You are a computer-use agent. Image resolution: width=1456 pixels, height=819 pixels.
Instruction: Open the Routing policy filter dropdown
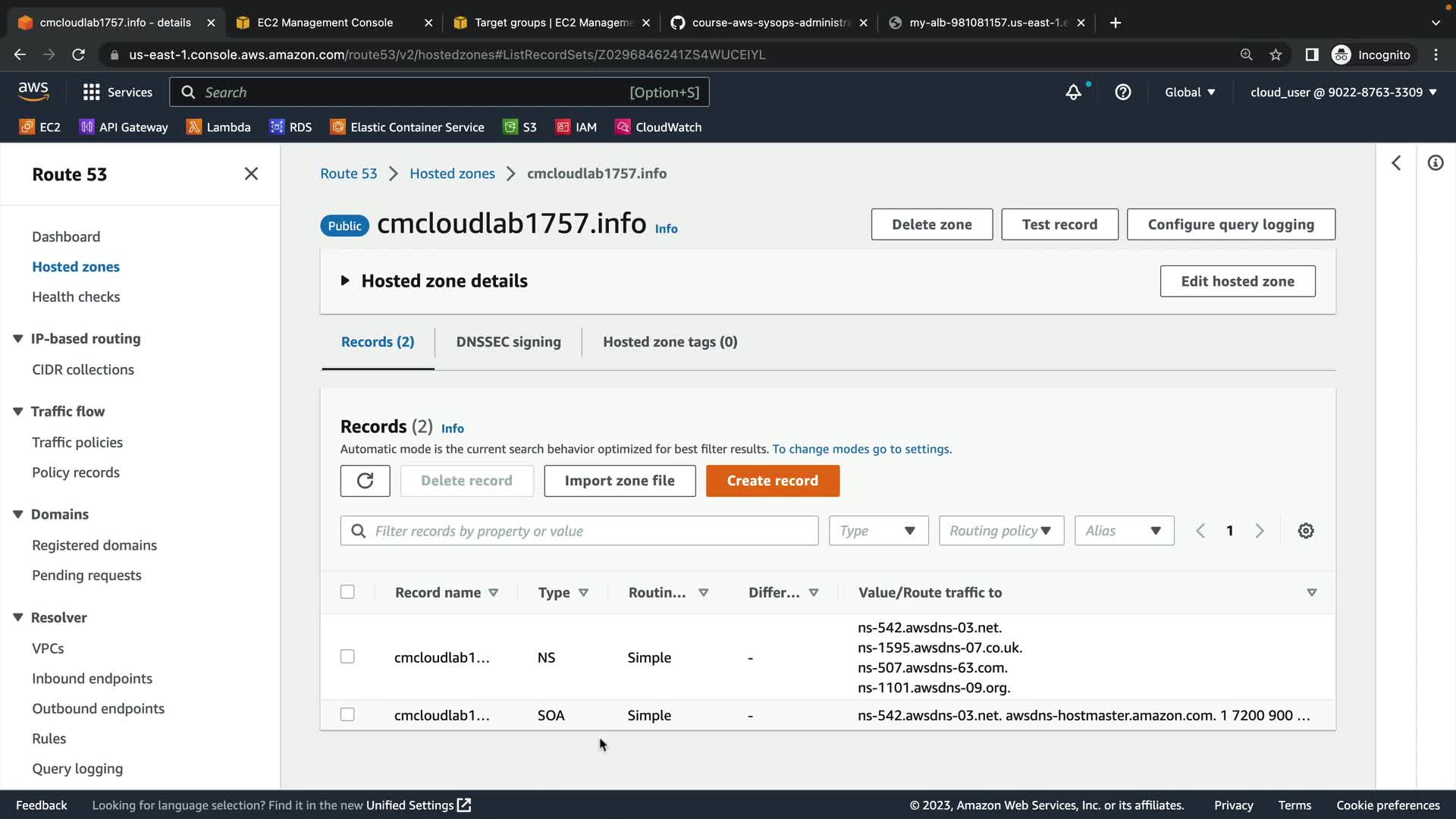pyautogui.click(x=1001, y=531)
